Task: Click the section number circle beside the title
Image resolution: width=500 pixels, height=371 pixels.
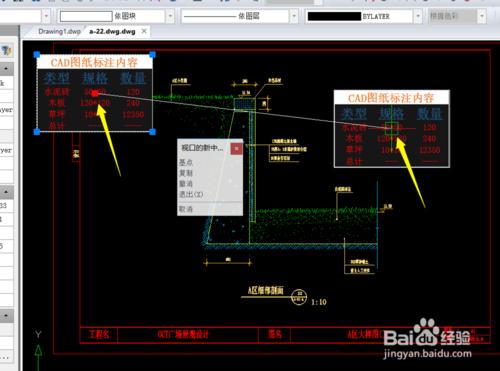Action: 299,297
